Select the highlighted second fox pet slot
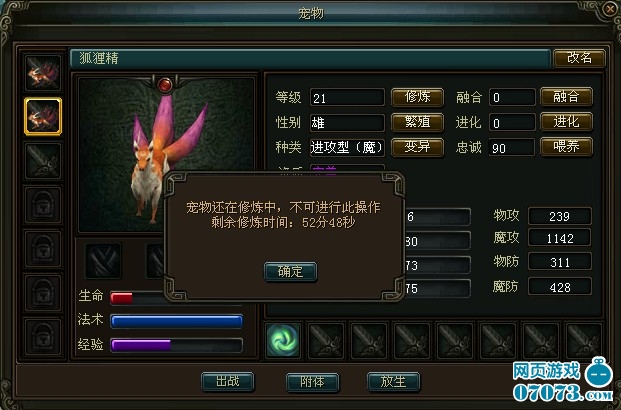 (x=43, y=116)
